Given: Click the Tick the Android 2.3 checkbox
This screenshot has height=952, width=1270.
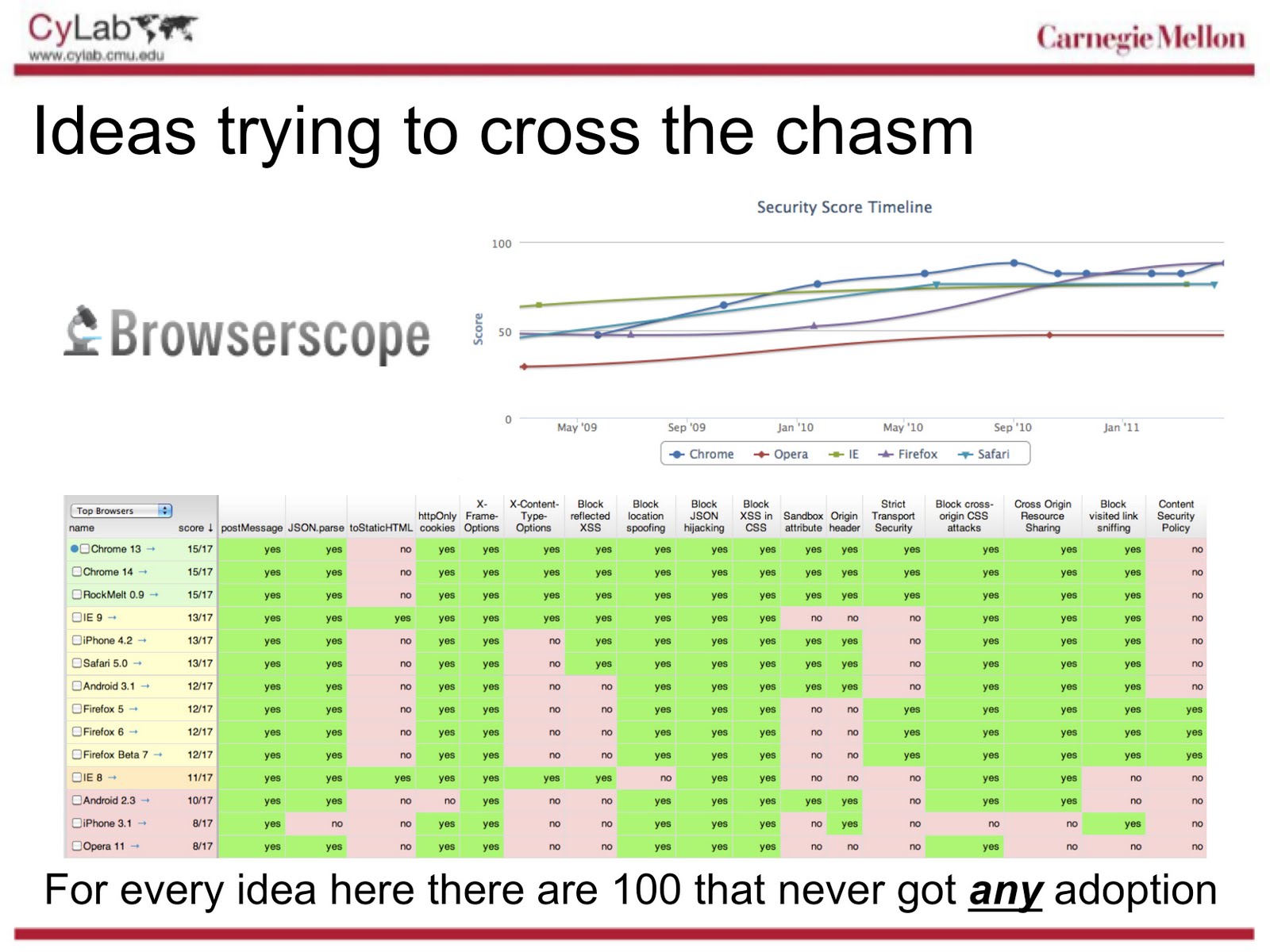Looking at the screenshot, I should click(77, 800).
